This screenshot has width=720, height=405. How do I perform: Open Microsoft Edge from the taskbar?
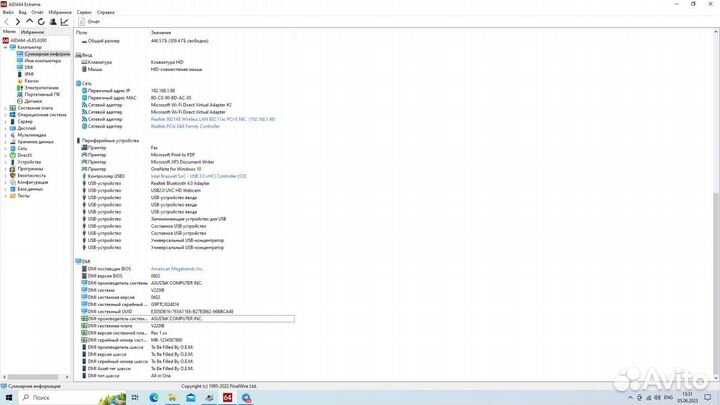pyautogui.click(x=154, y=398)
